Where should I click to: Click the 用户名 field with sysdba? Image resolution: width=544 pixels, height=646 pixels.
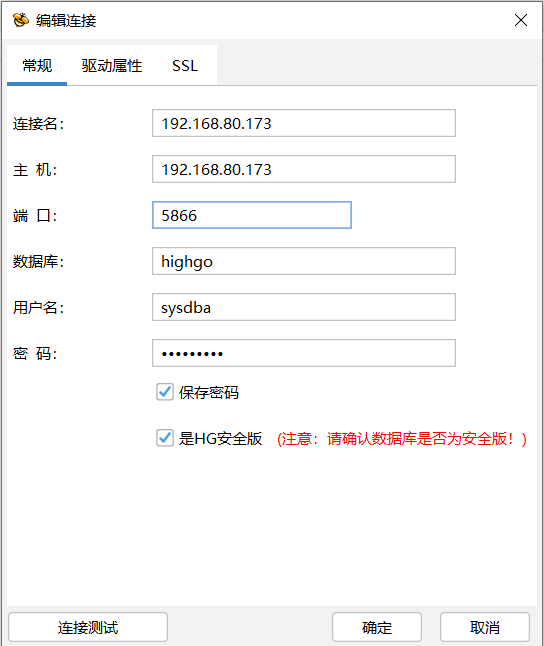(304, 307)
